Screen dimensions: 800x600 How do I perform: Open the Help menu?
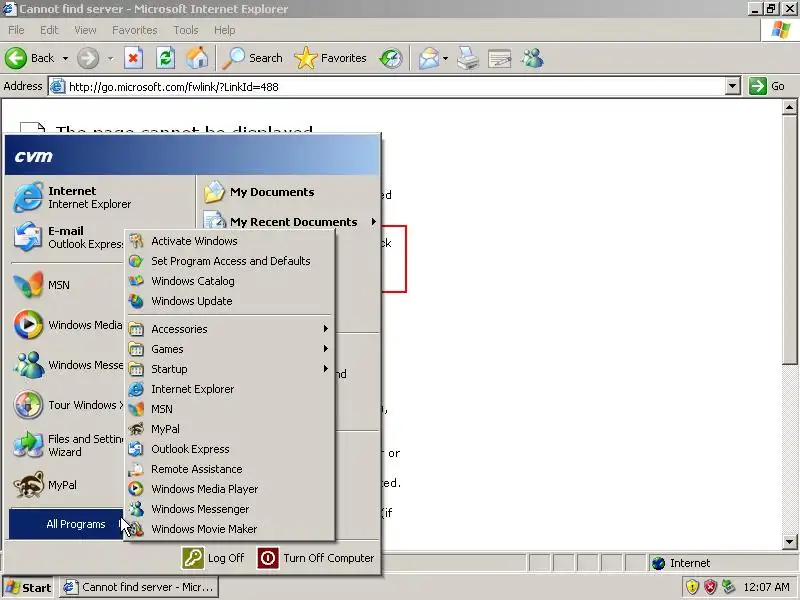[x=224, y=30]
